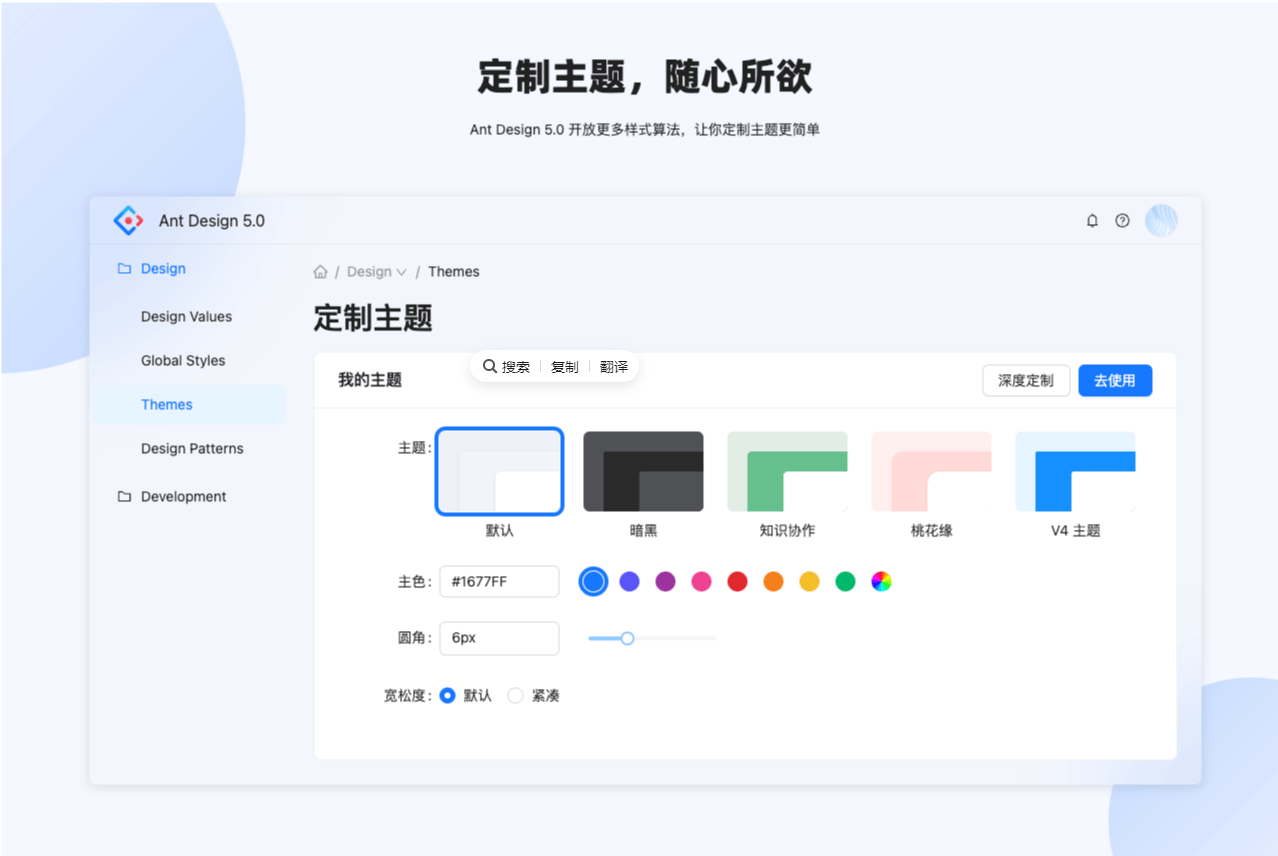This screenshot has width=1278, height=856.
Task: Click the help question mark icon
Action: pos(1122,220)
